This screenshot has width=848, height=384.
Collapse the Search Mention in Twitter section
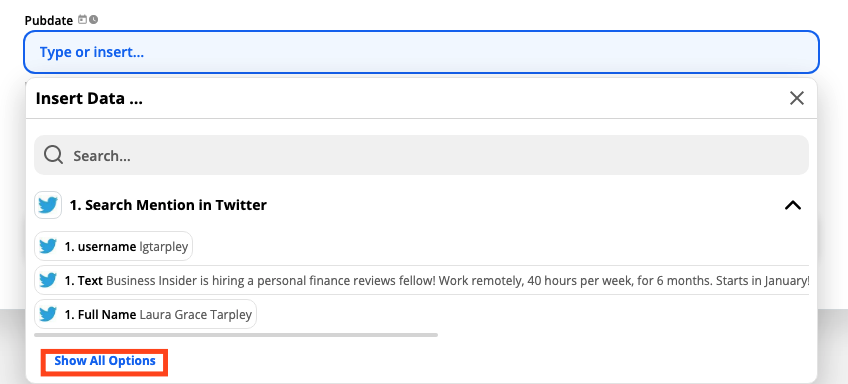tap(792, 205)
